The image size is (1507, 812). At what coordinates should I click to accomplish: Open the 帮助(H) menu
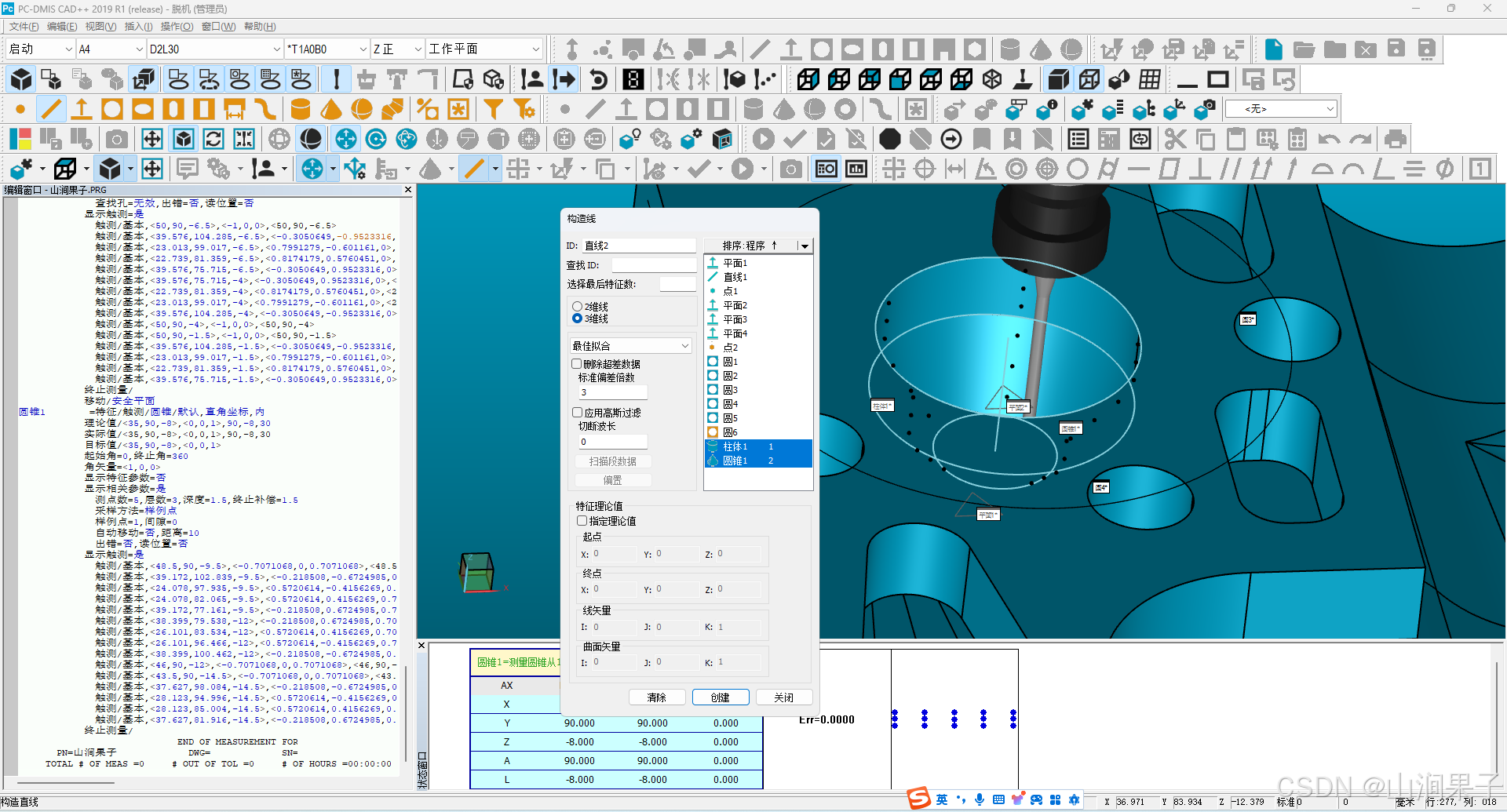pyautogui.click(x=260, y=27)
